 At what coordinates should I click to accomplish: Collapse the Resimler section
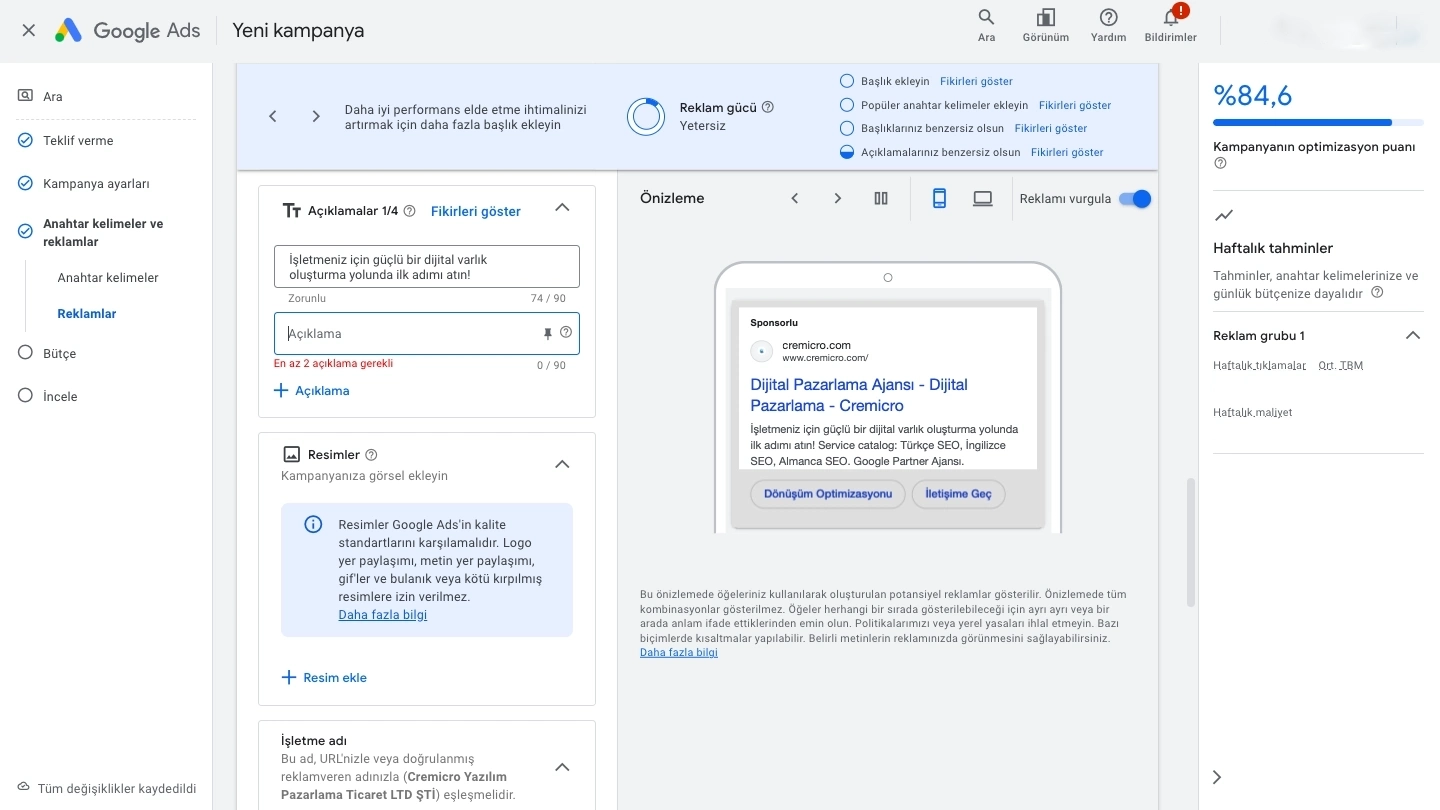[x=562, y=464]
